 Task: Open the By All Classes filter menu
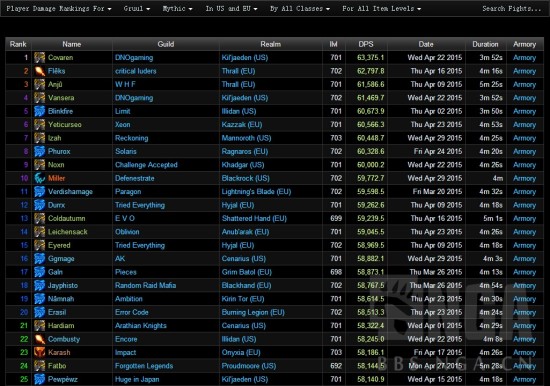[300, 8]
